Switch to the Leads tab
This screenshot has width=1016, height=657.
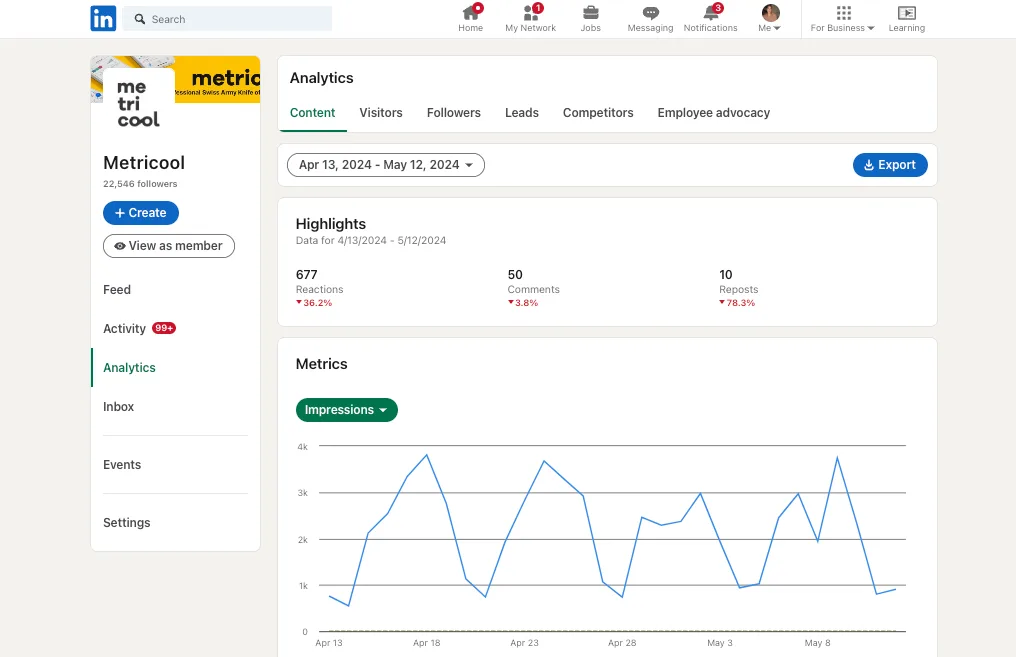click(x=522, y=113)
